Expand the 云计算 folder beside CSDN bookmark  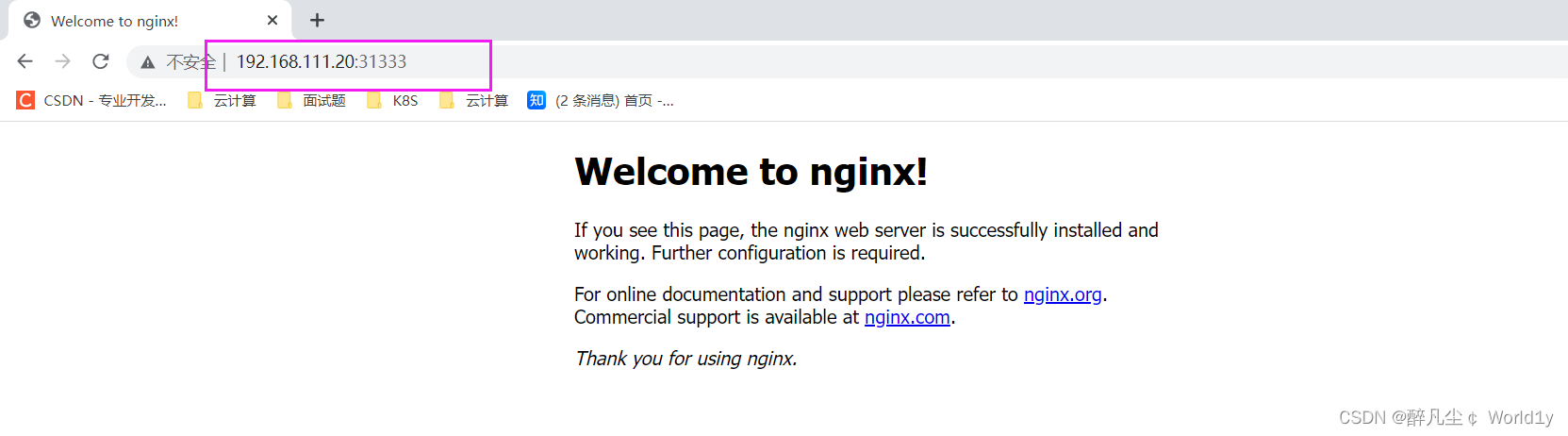223,100
